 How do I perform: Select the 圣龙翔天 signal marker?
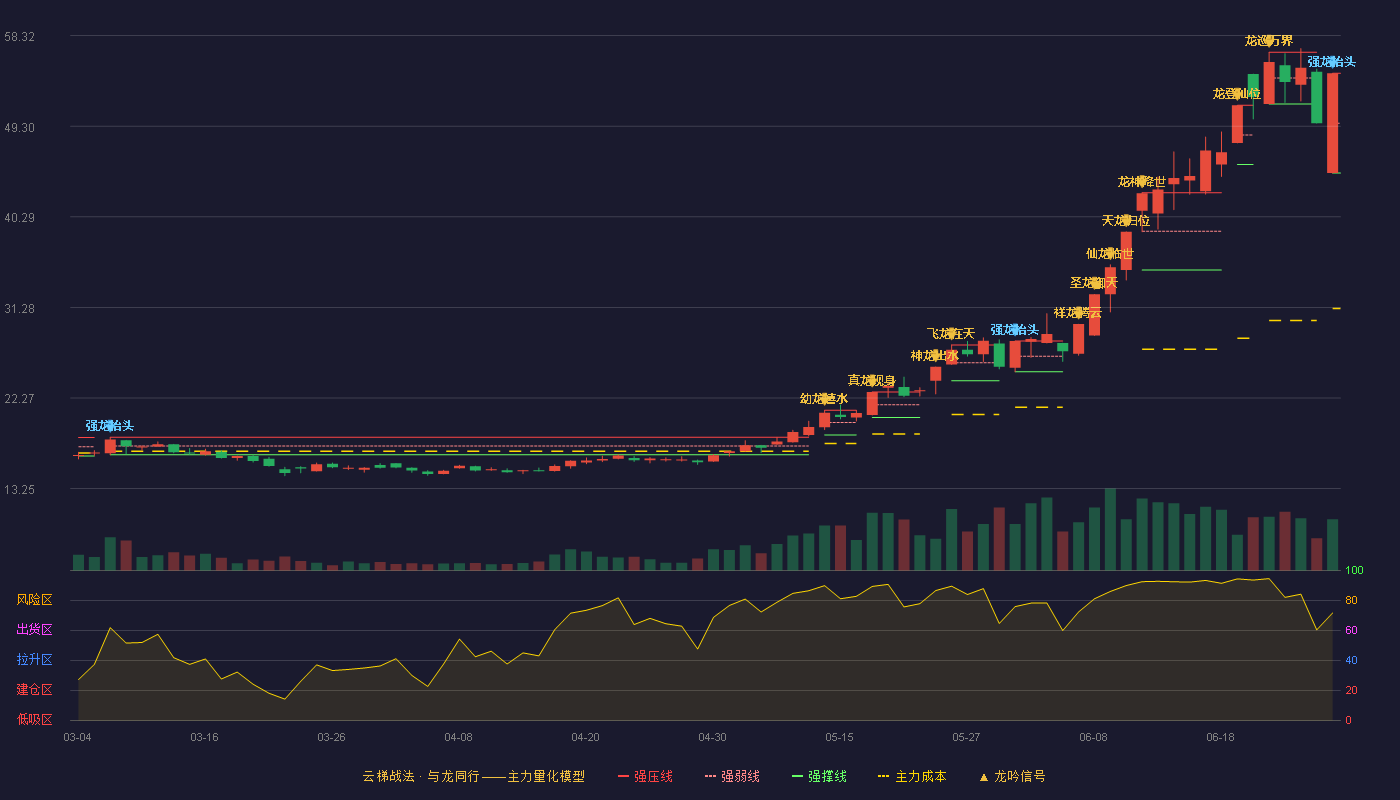coord(1094,282)
